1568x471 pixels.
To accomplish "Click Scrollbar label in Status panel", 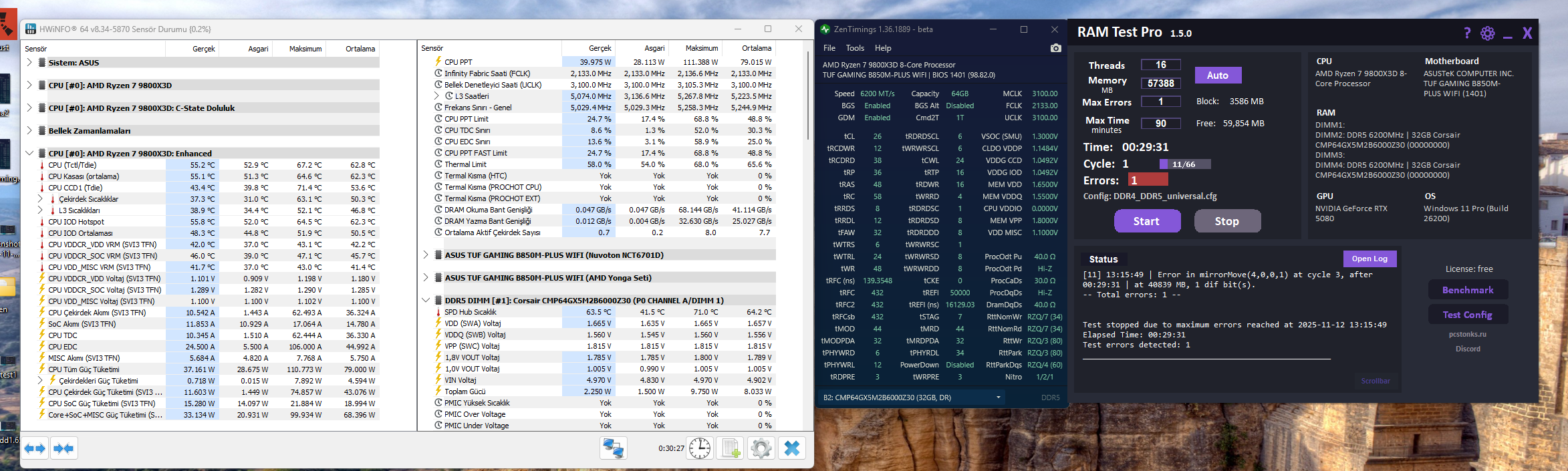I will click(x=1376, y=381).
